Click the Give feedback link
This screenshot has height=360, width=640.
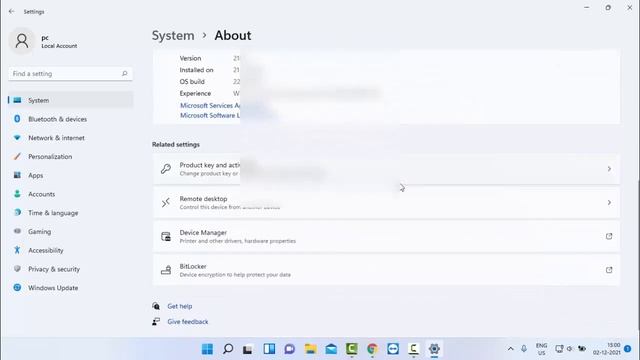[x=188, y=322]
